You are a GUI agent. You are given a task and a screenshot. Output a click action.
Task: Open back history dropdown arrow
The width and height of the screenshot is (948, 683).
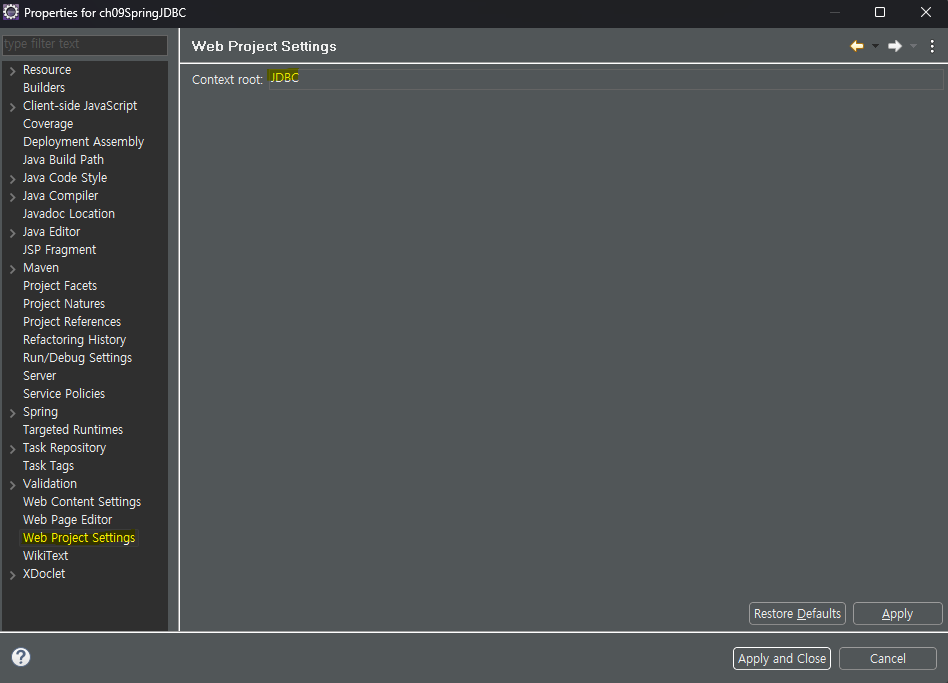875,46
